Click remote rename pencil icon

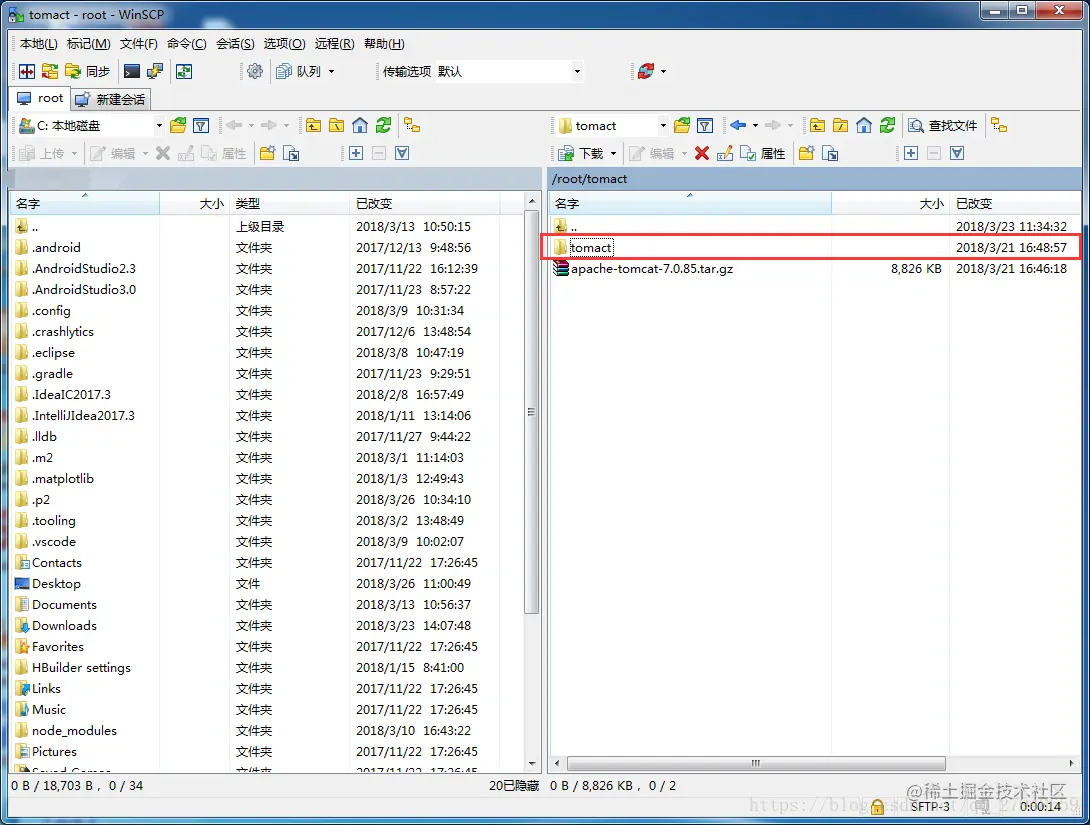point(724,153)
